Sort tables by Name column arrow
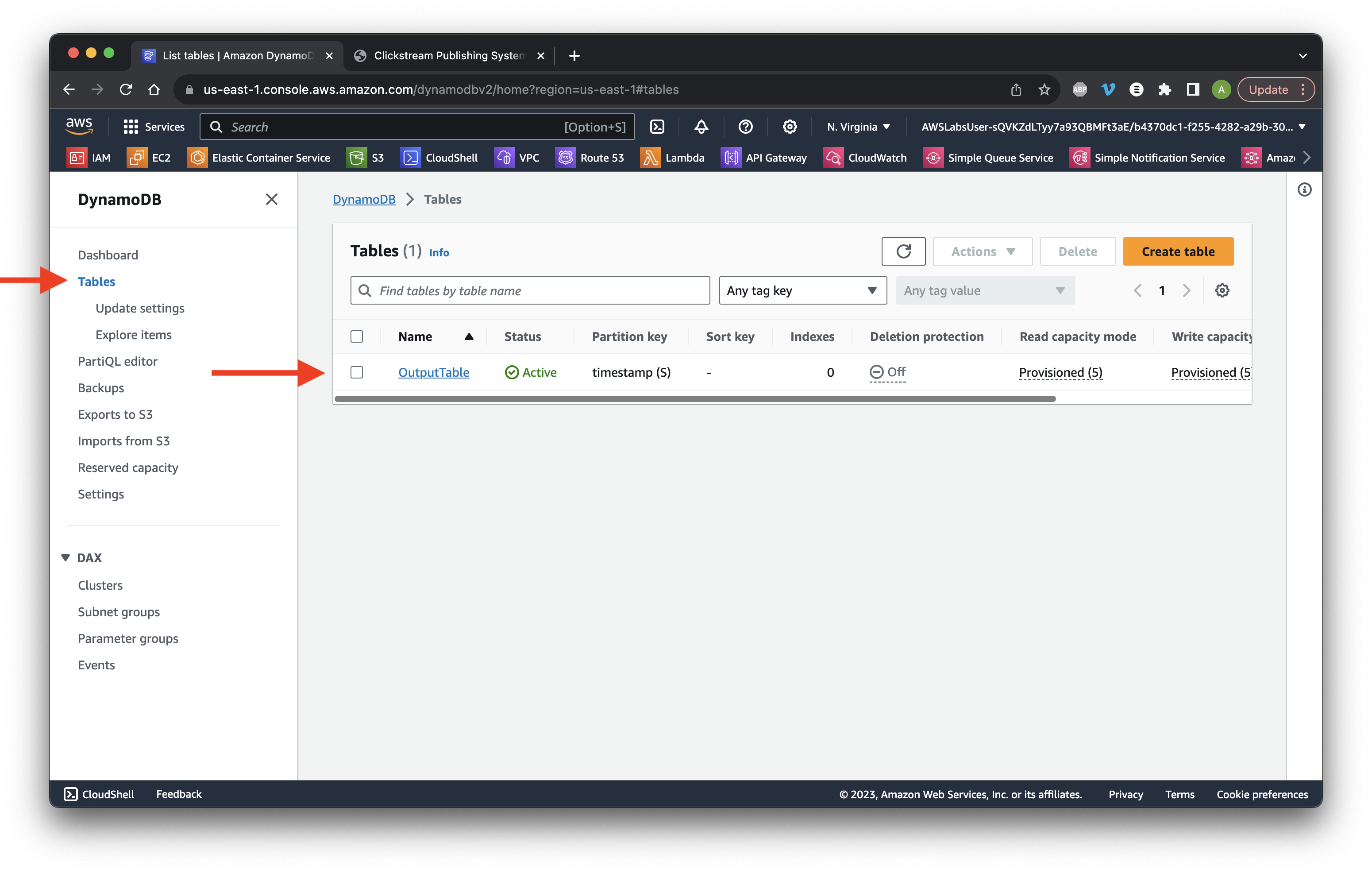This screenshot has width=1372, height=873. tap(468, 336)
